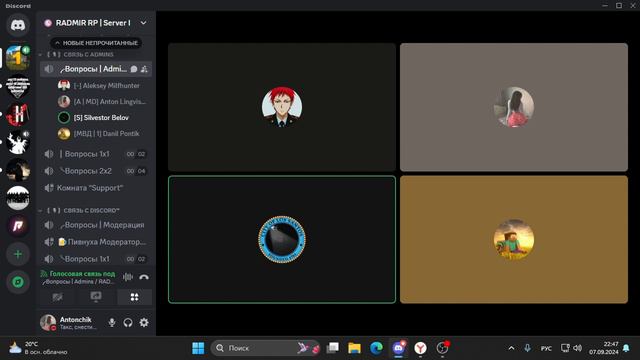
Task: Click taskbar Поиск search box
Action: (x=264, y=348)
